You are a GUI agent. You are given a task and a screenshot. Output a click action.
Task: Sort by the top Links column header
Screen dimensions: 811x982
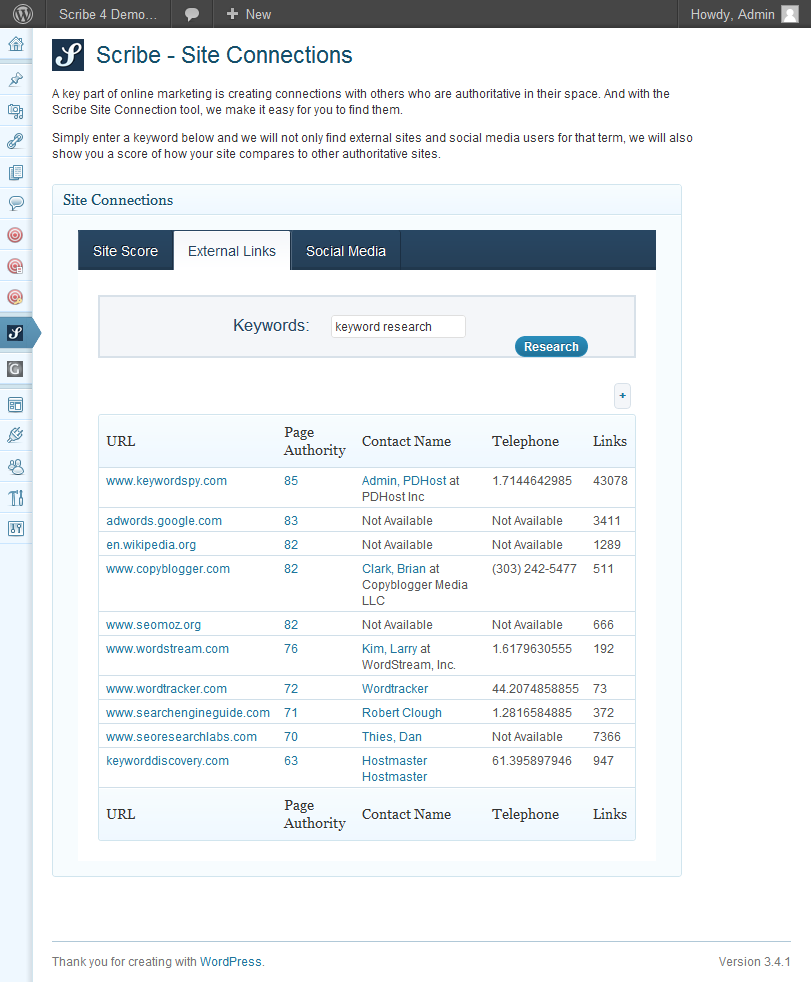[610, 442]
